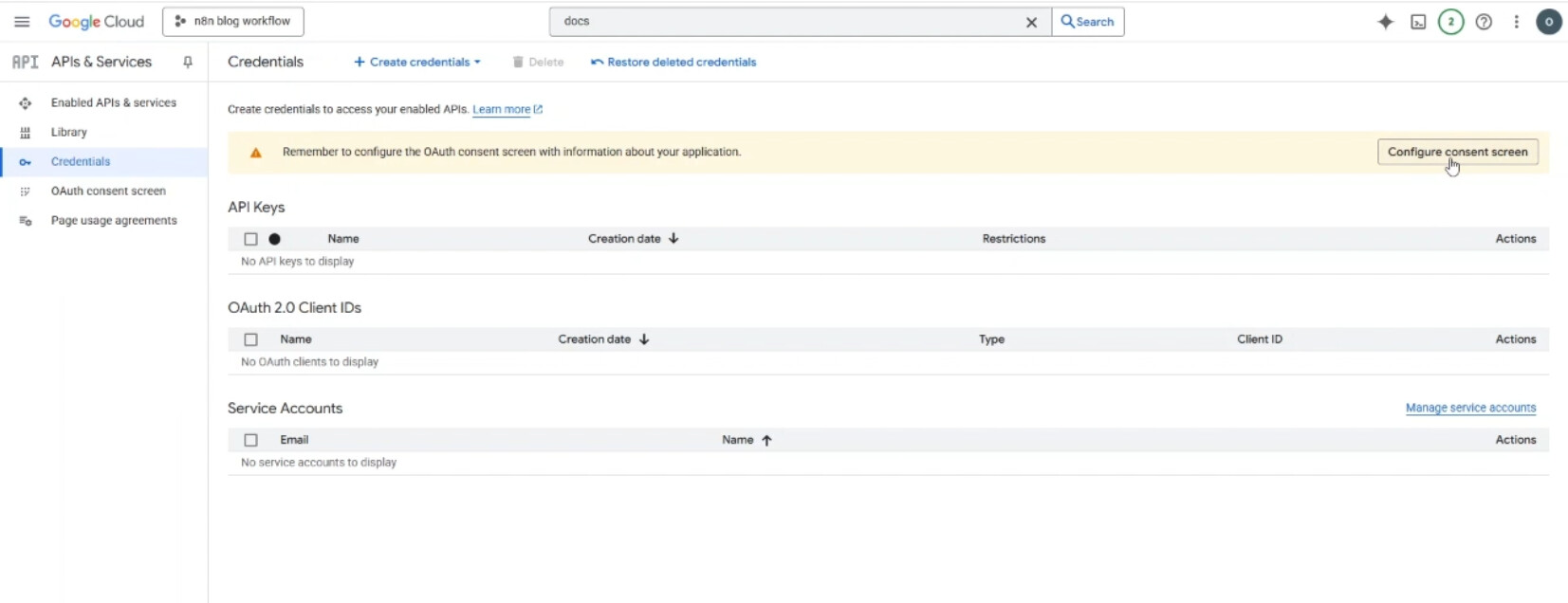Open the Manage service accounts link

(x=1470, y=408)
